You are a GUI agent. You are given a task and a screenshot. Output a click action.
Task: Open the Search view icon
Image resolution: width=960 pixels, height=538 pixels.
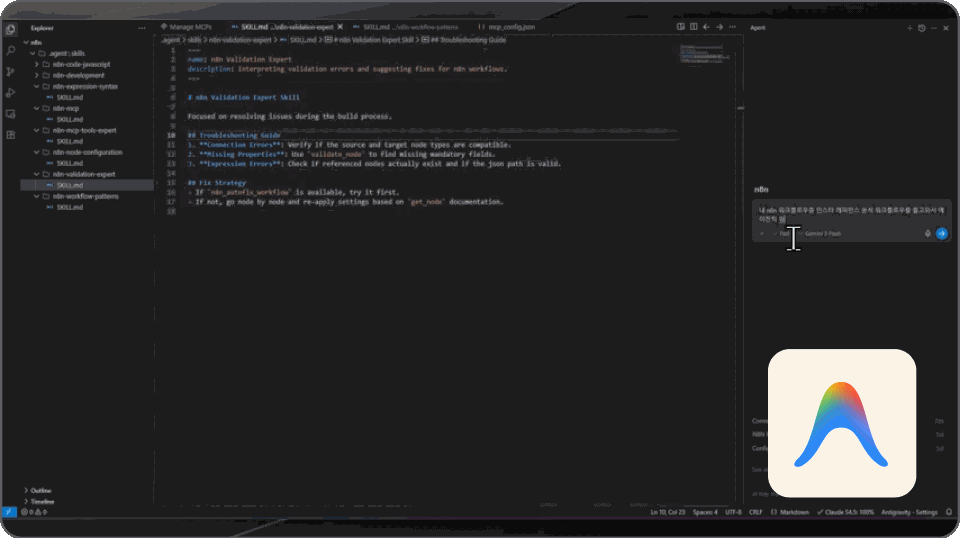pos(10,51)
